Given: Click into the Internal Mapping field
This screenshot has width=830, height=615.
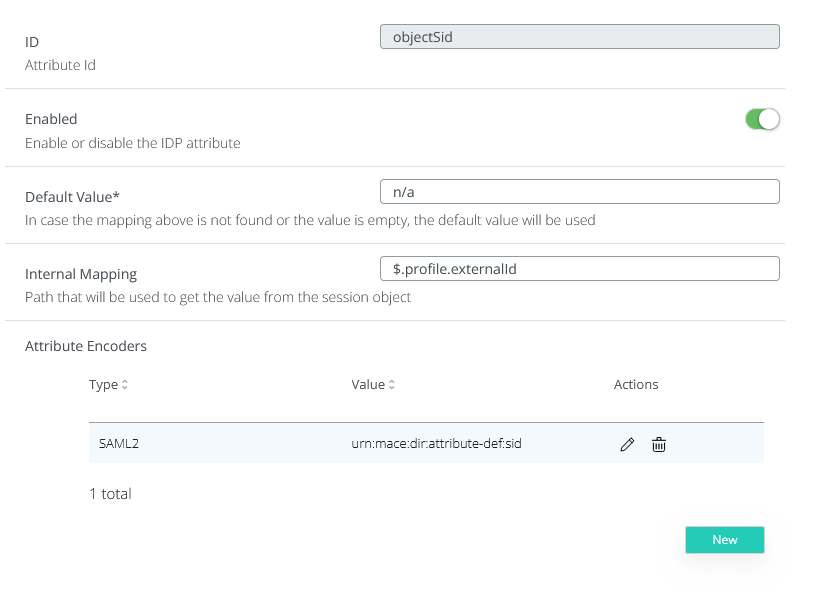Looking at the screenshot, I should pos(579,269).
